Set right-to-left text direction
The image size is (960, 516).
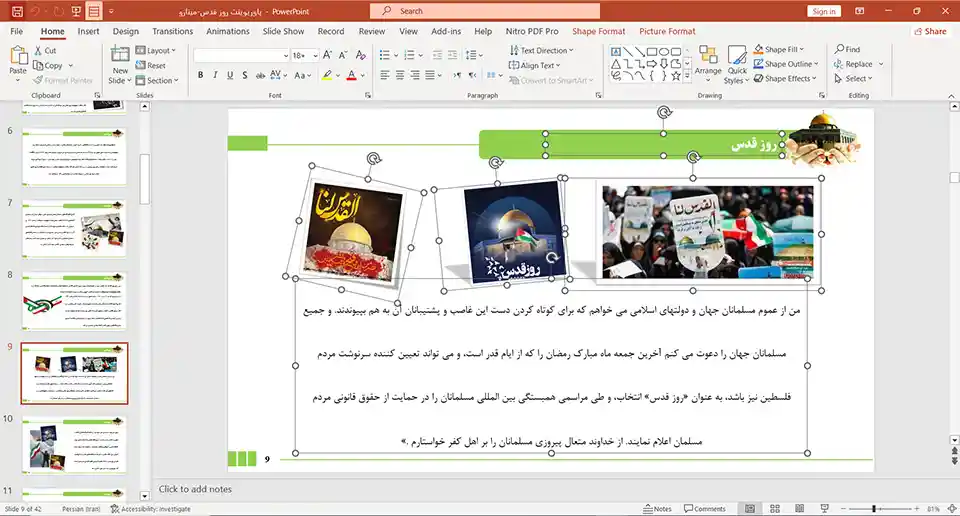pos(471,75)
